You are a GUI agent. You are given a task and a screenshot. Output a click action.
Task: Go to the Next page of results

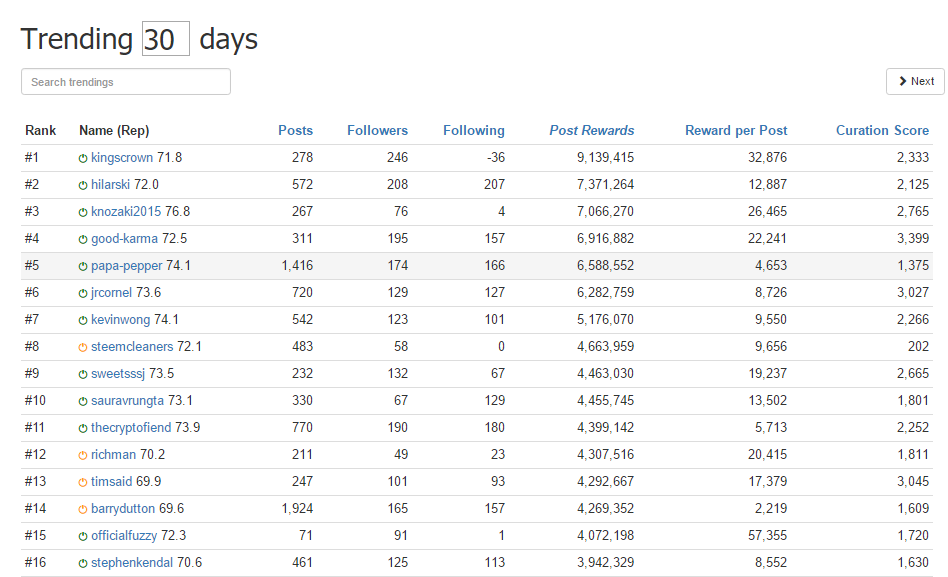click(x=915, y=81)
